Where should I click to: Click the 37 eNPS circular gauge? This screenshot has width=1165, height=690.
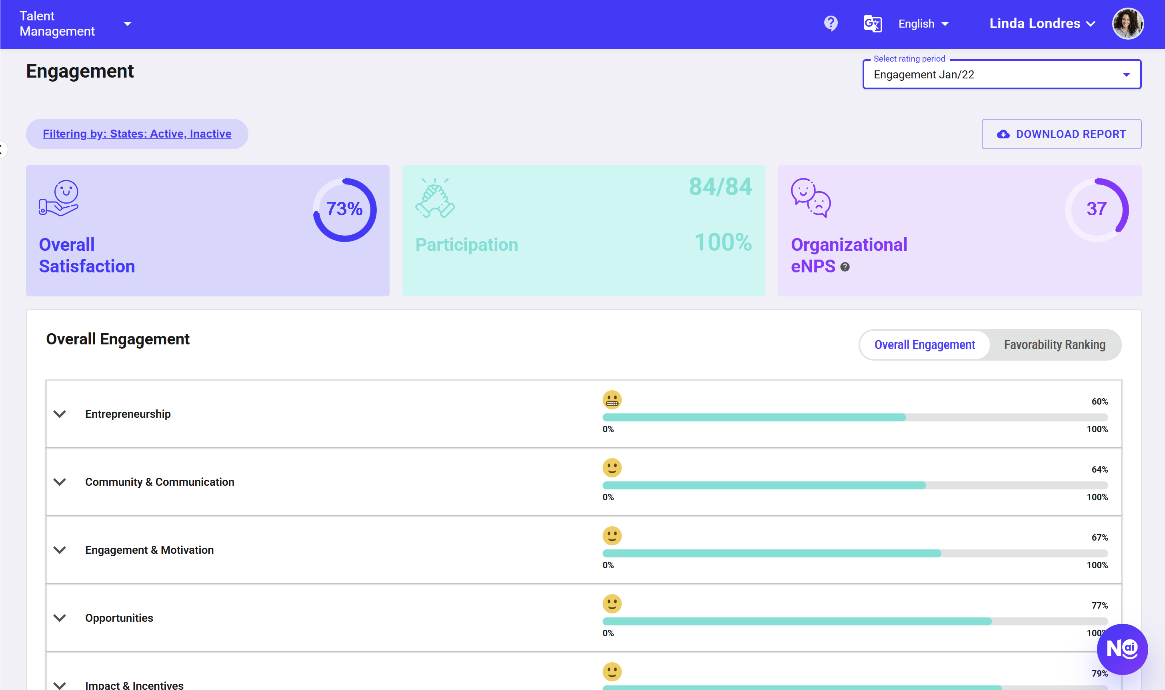[x=1097, y=209]
